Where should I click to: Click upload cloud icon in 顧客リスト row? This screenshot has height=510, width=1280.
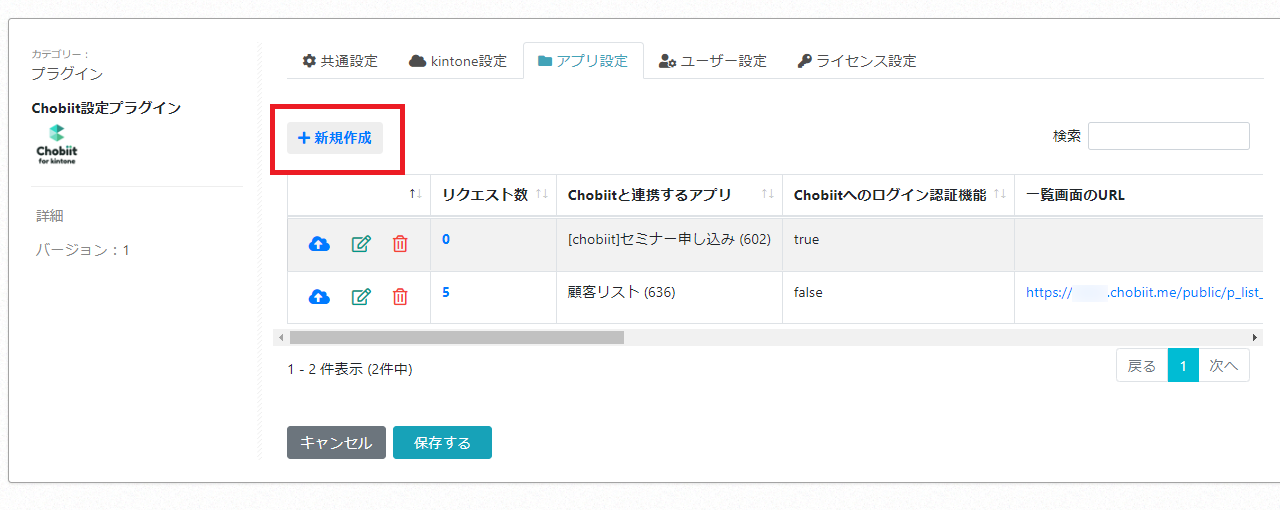coord(319,296)
